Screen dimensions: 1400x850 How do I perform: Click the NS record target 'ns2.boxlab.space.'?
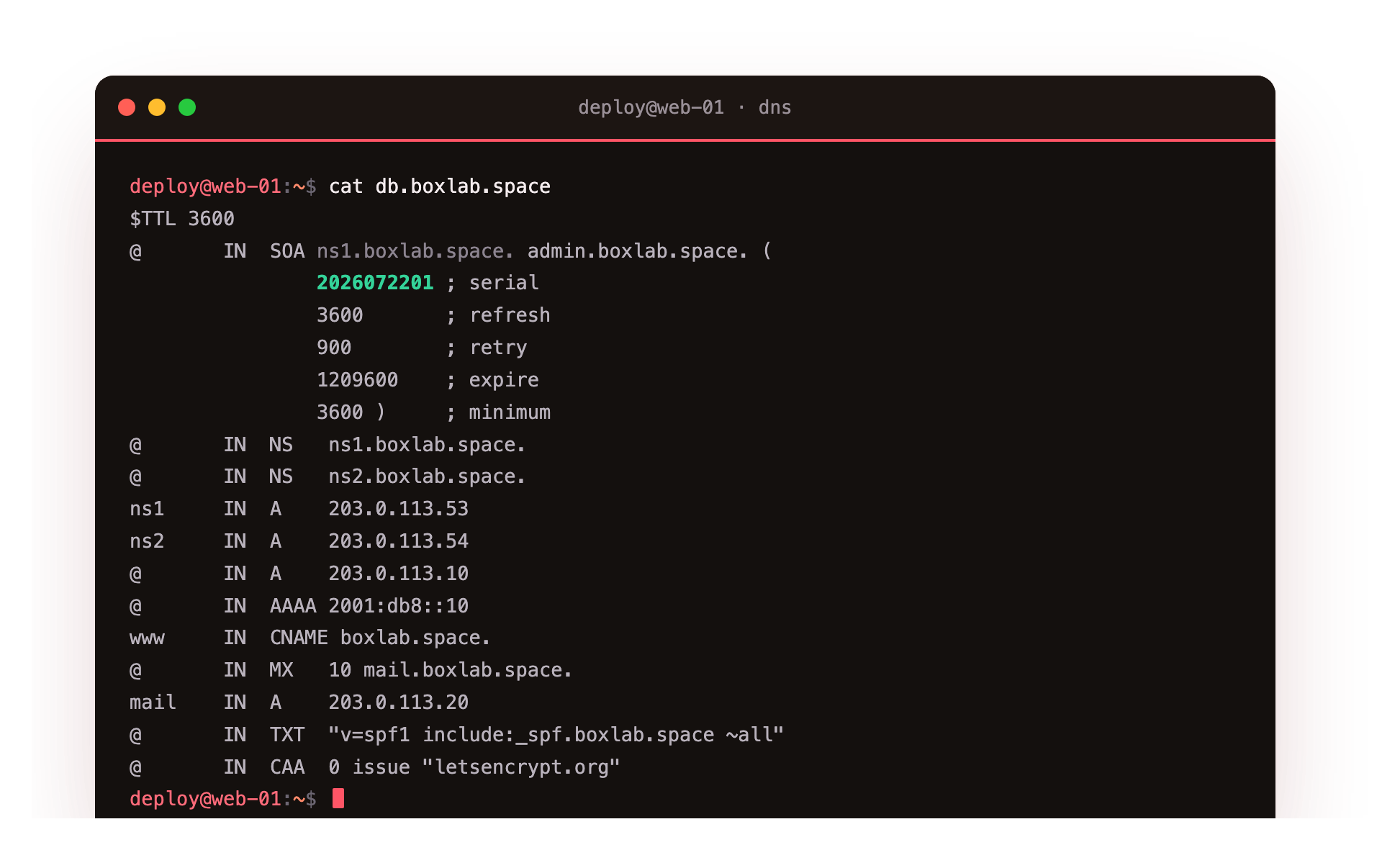click(427, 476)
